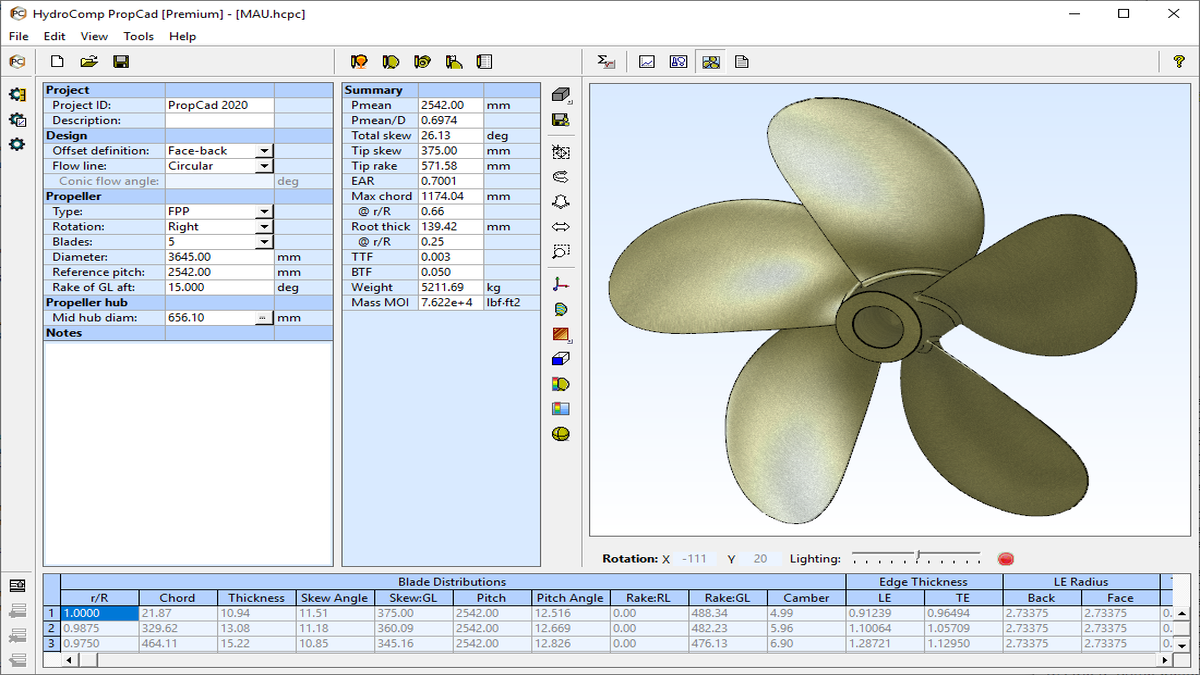Open the View menu

point(94,36)
